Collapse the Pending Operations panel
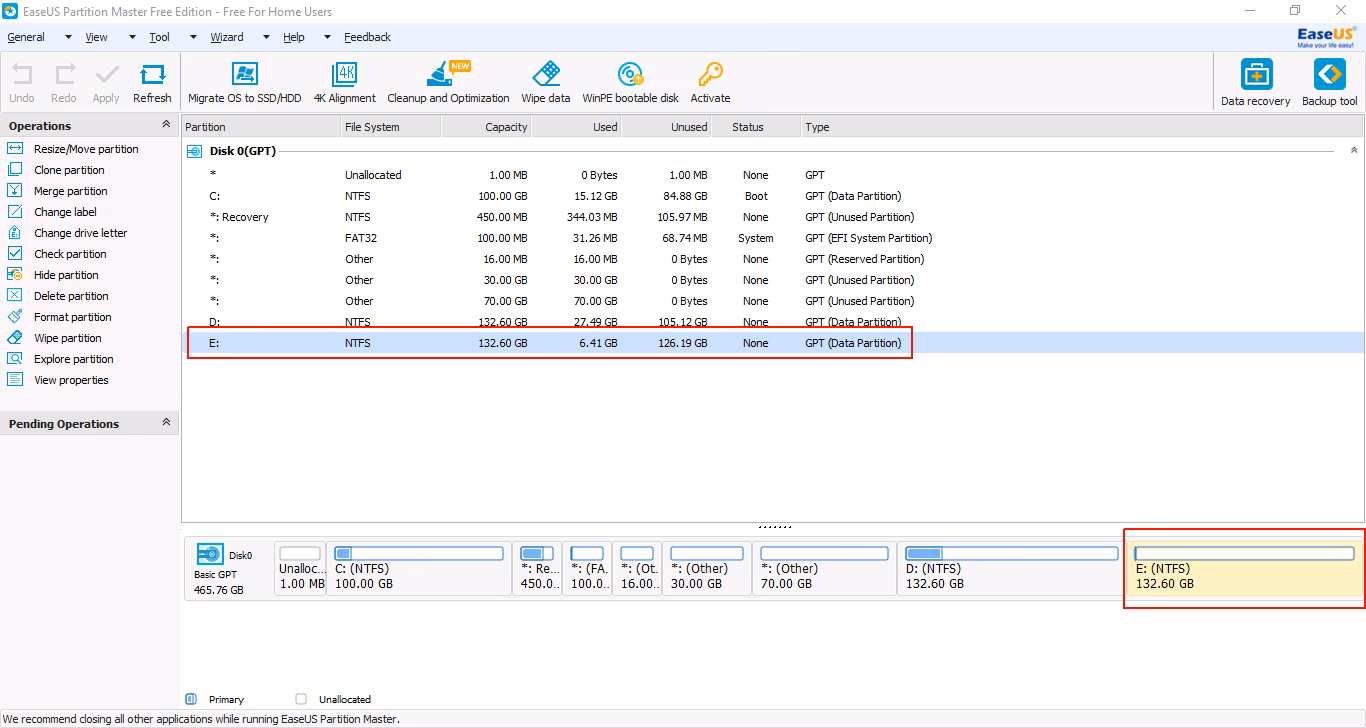 tap(166, 423)
